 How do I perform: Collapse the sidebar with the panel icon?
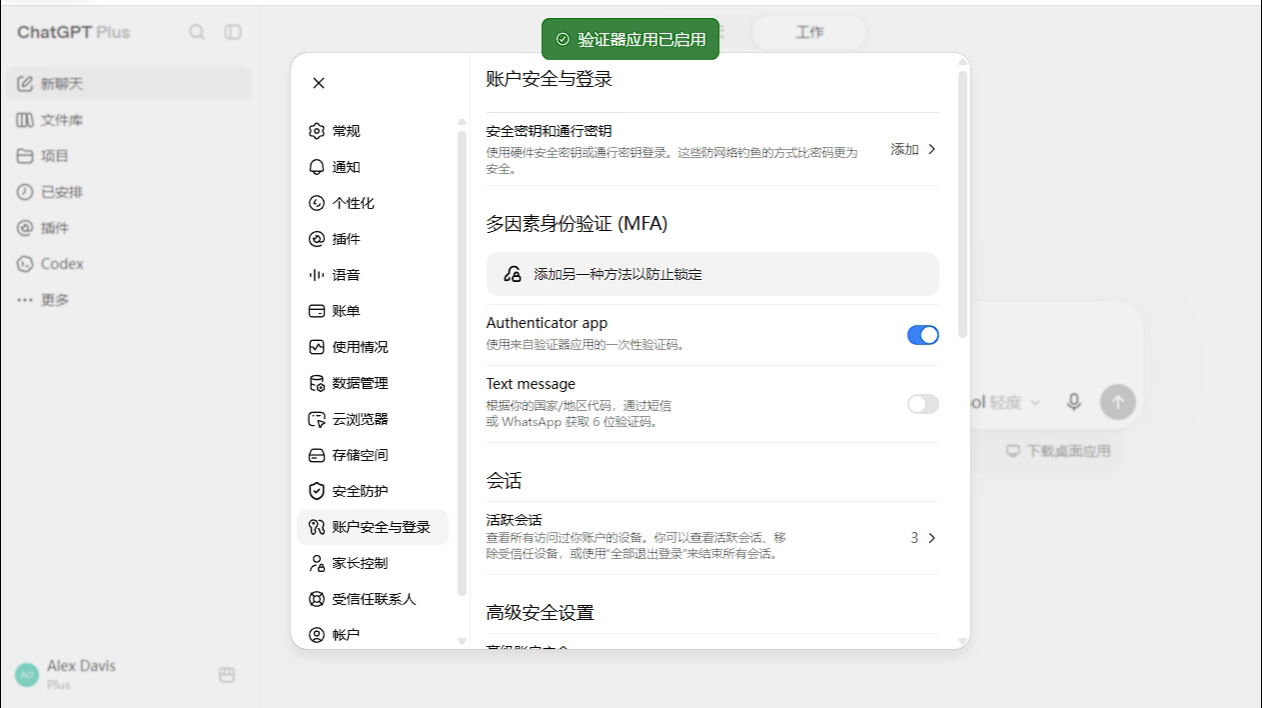point(233,32)
